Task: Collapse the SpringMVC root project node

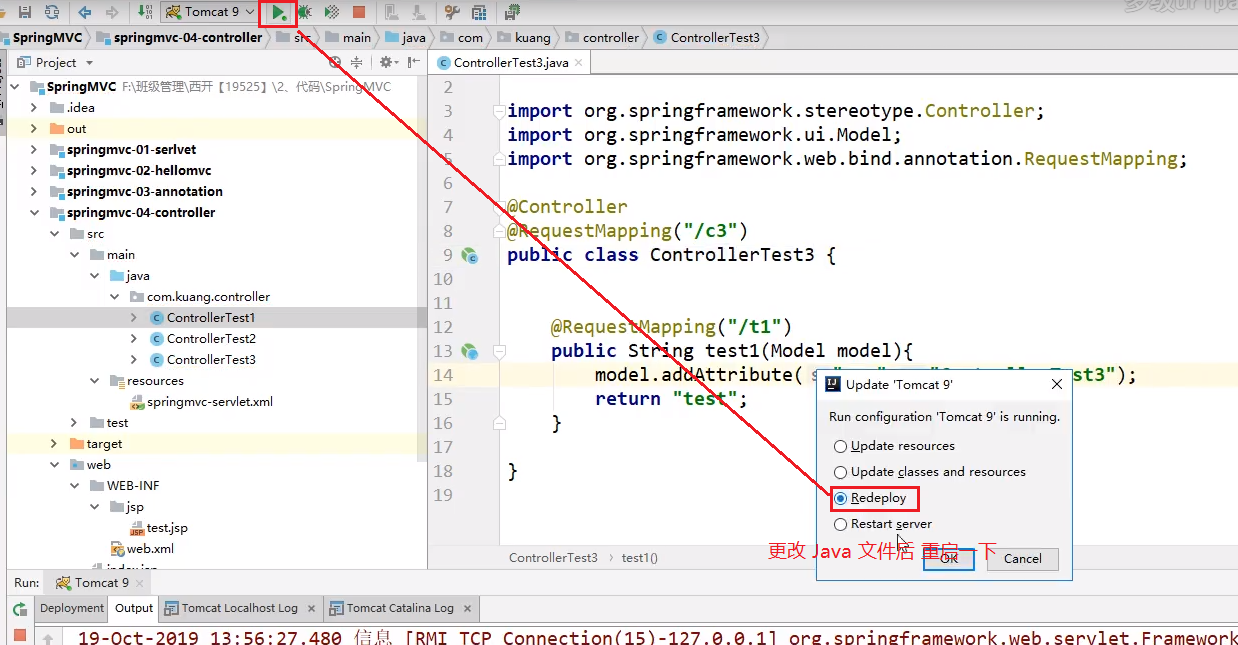Action: click(17, 86)
